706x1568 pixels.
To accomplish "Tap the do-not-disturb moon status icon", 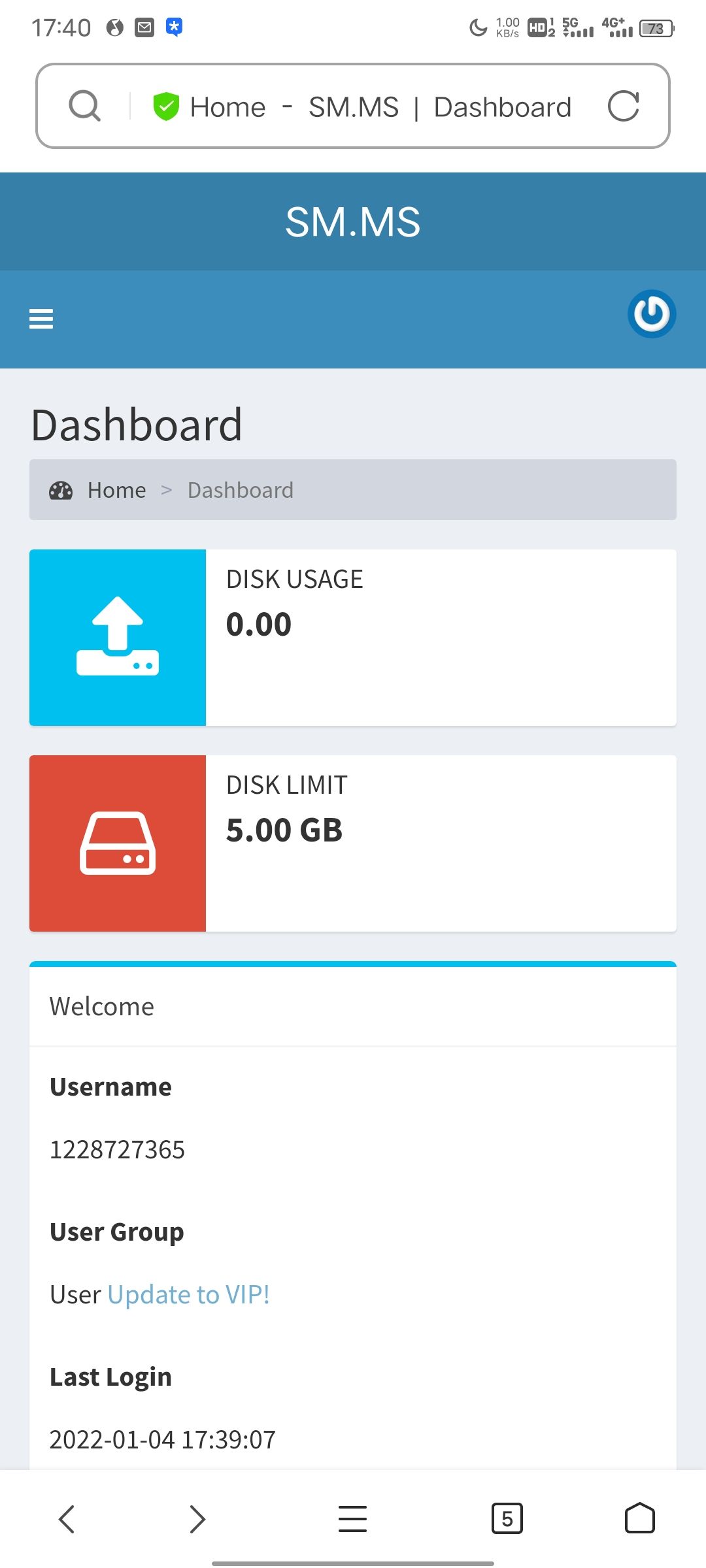I will [479, 27].
